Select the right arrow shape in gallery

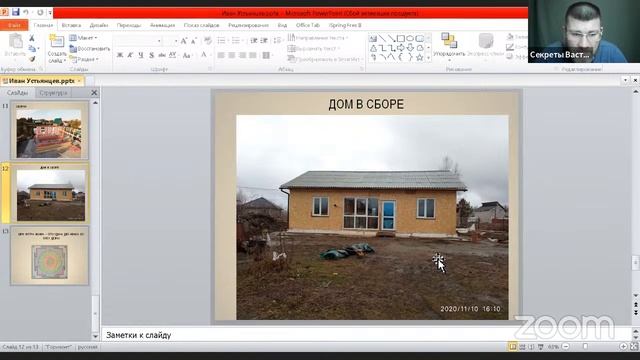tap(401, 48)
